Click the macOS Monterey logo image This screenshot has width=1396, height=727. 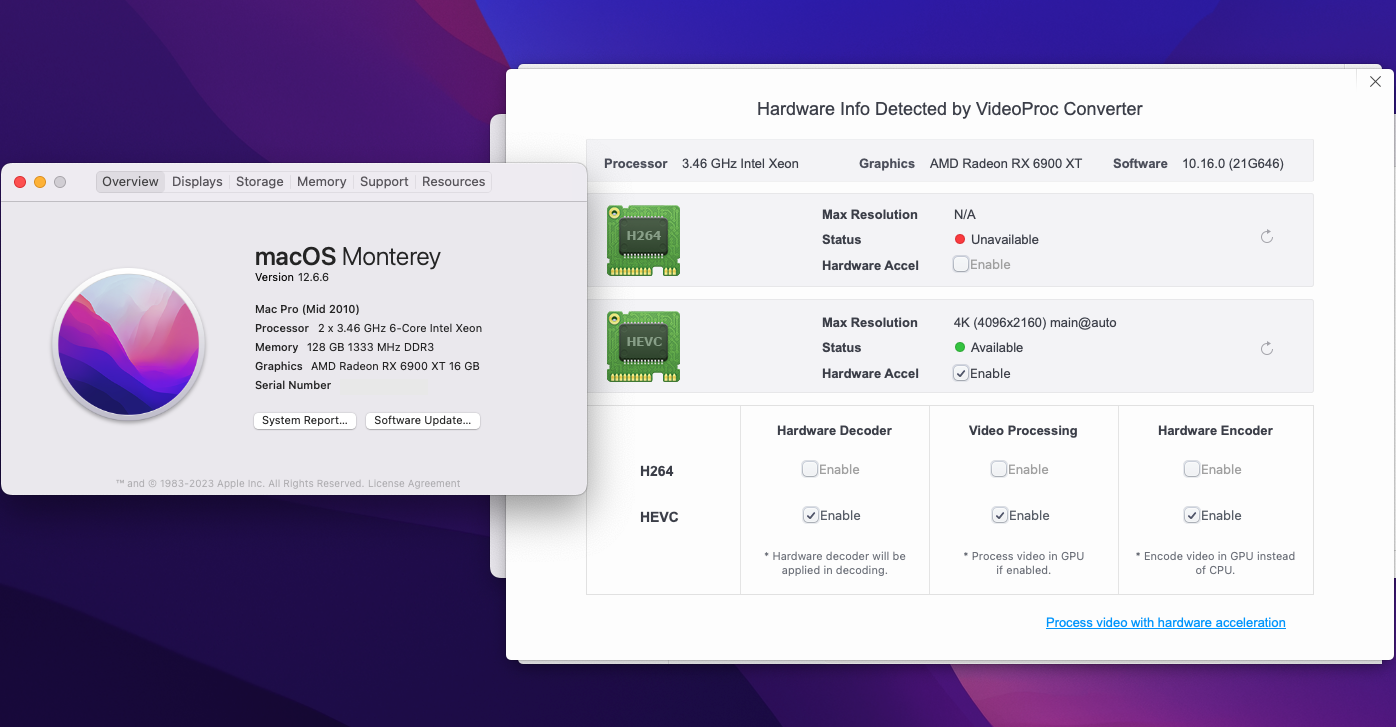(128, 344)
